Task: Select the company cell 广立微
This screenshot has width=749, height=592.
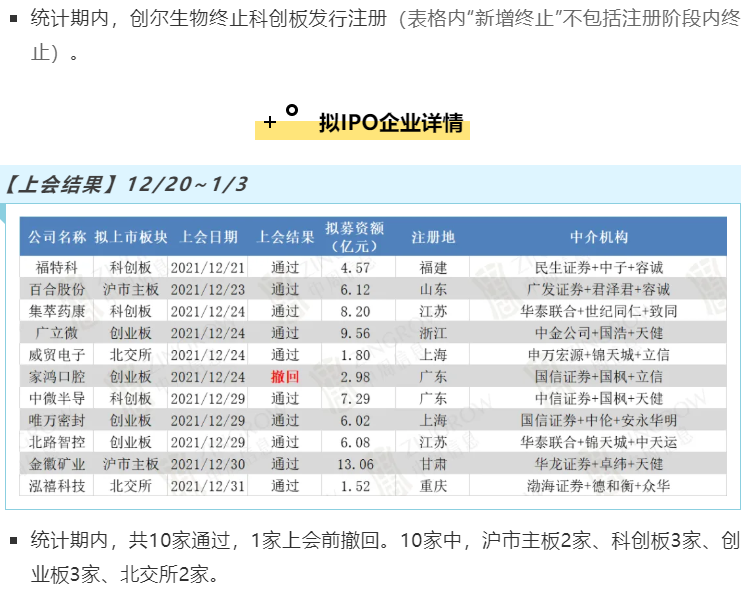Action: point(57,333)
